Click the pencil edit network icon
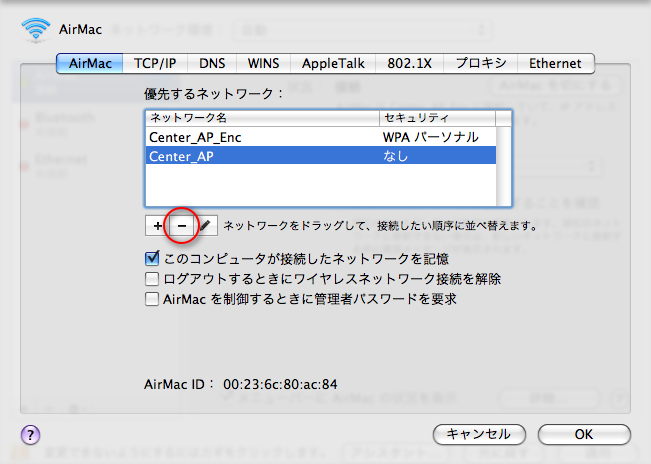Image resolution: width=651 pixels, height=464 pixels. point(206,226)
